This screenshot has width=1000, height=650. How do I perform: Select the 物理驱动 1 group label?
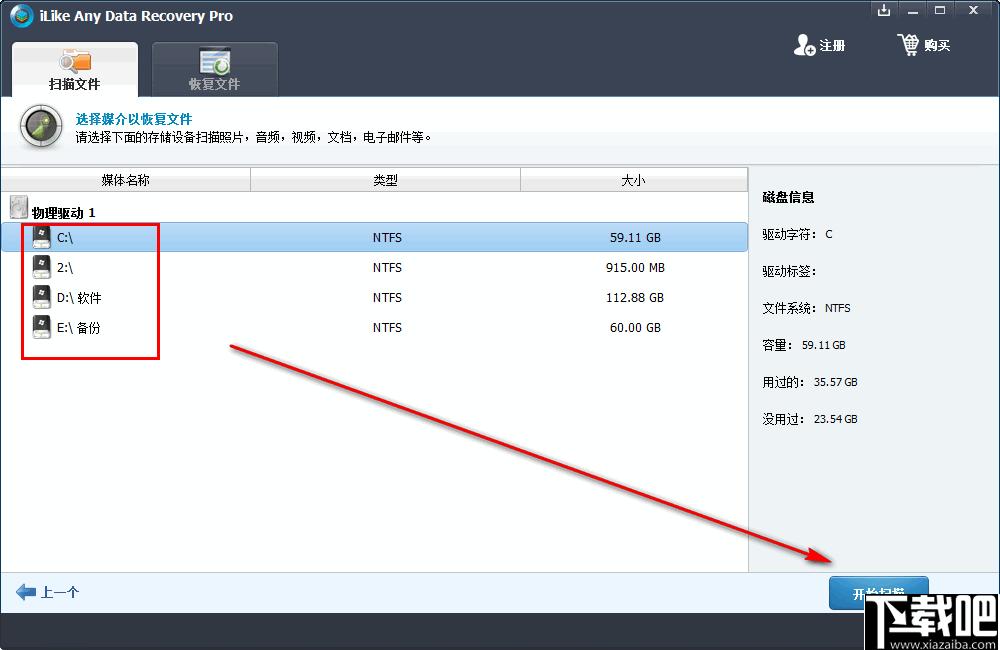click(64, 212)
